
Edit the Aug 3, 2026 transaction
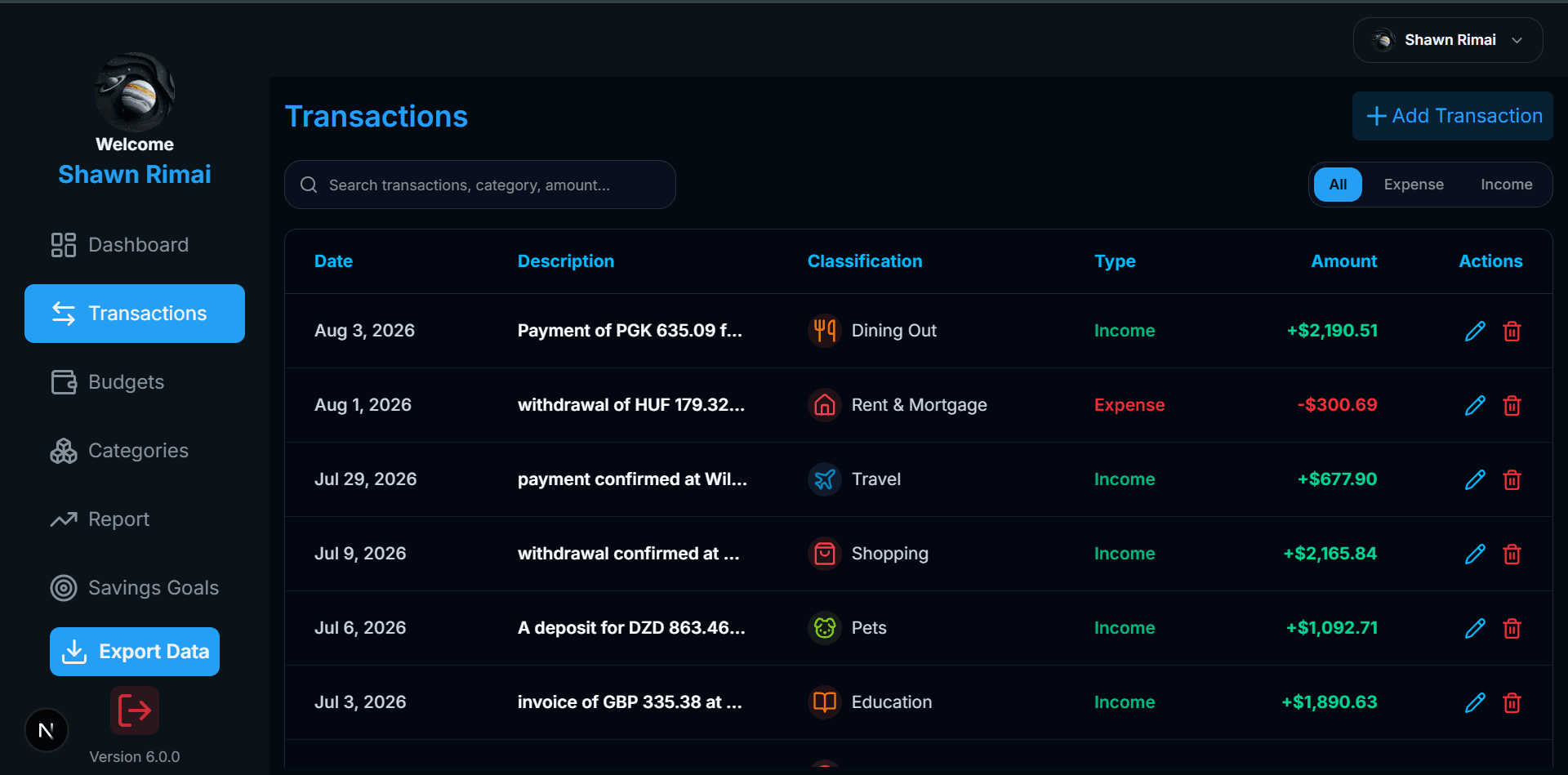(x=1475, y=331)
